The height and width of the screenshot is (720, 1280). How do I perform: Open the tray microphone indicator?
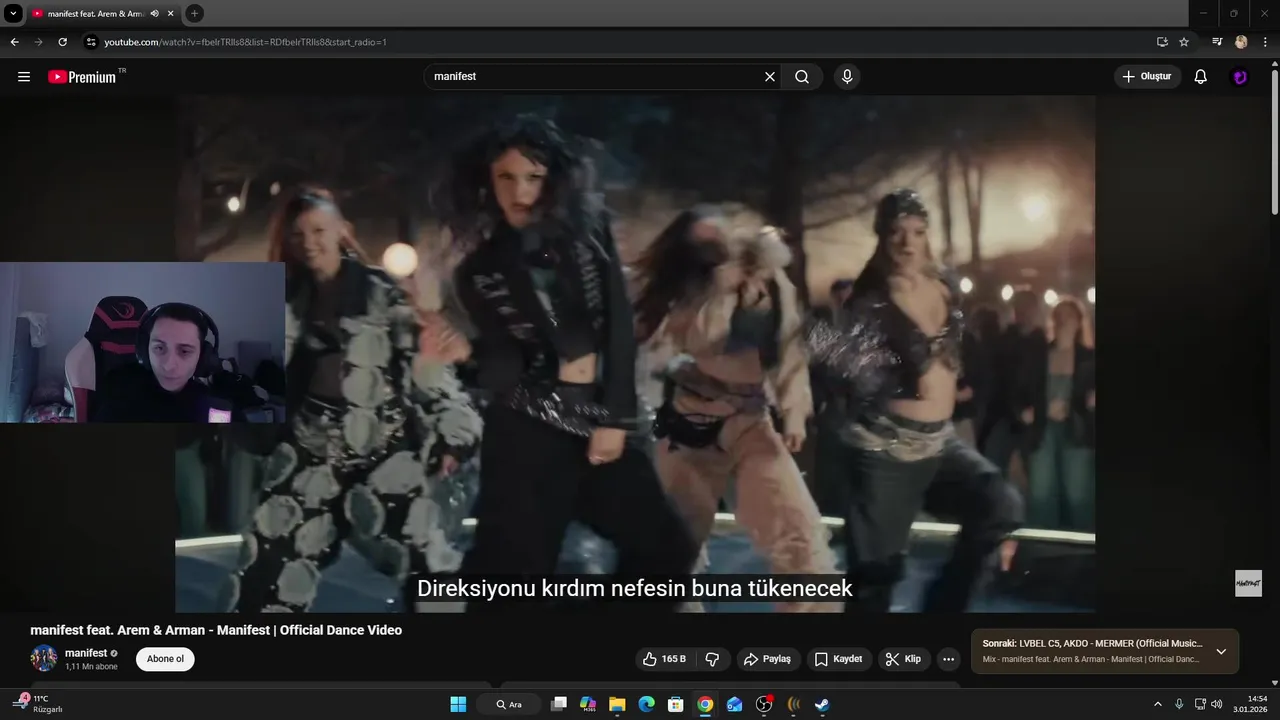coord(1179,704)
